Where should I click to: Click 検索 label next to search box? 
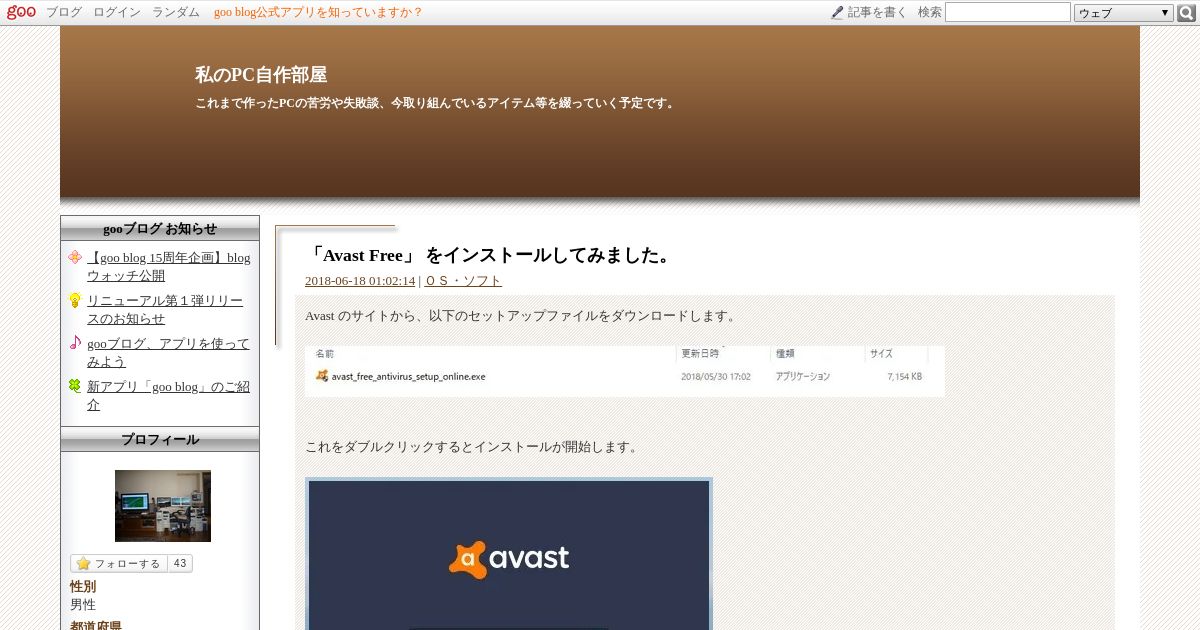930,12
